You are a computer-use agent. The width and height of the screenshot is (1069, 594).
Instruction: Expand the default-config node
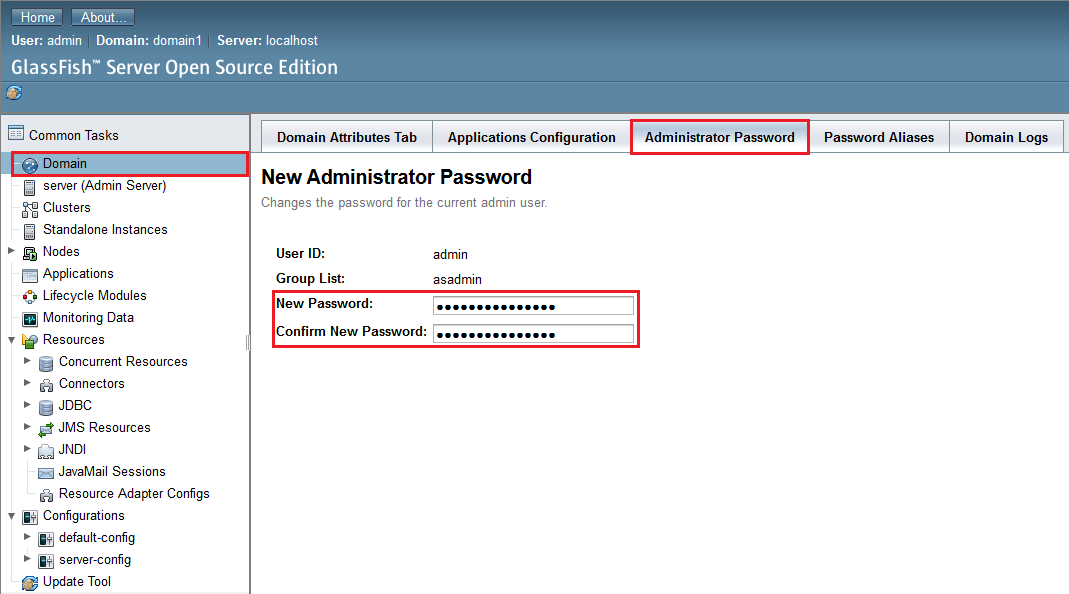27,537
